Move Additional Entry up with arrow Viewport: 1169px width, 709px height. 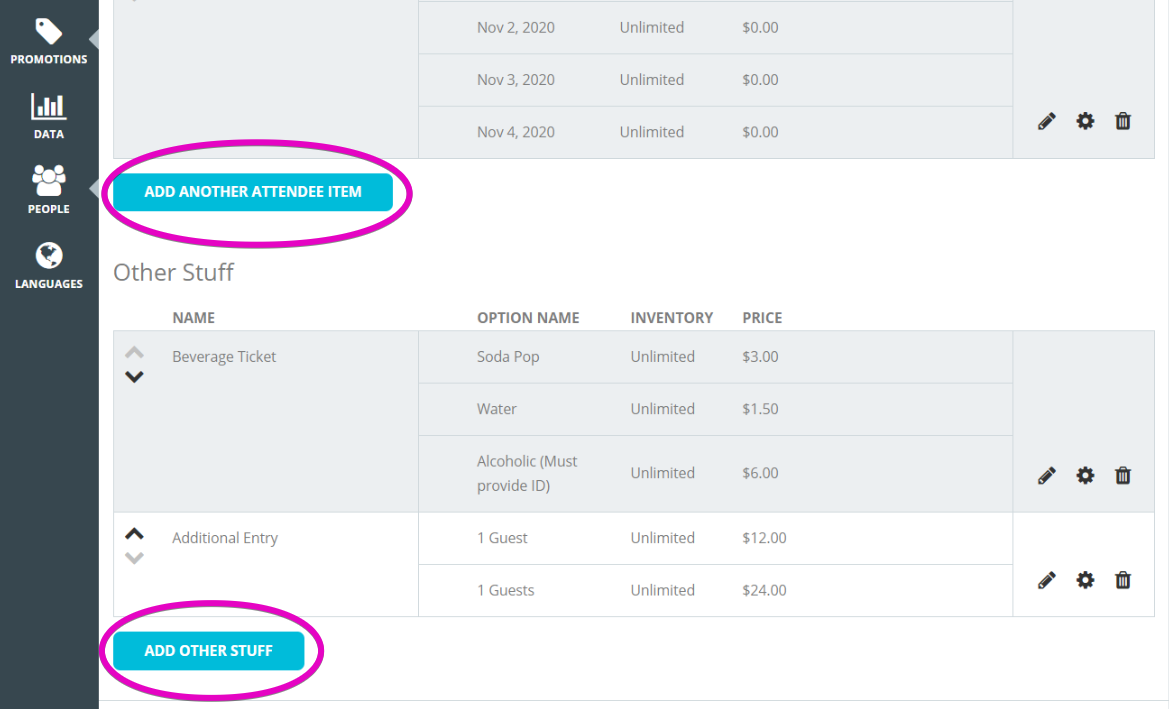click(x=134, y=534)
